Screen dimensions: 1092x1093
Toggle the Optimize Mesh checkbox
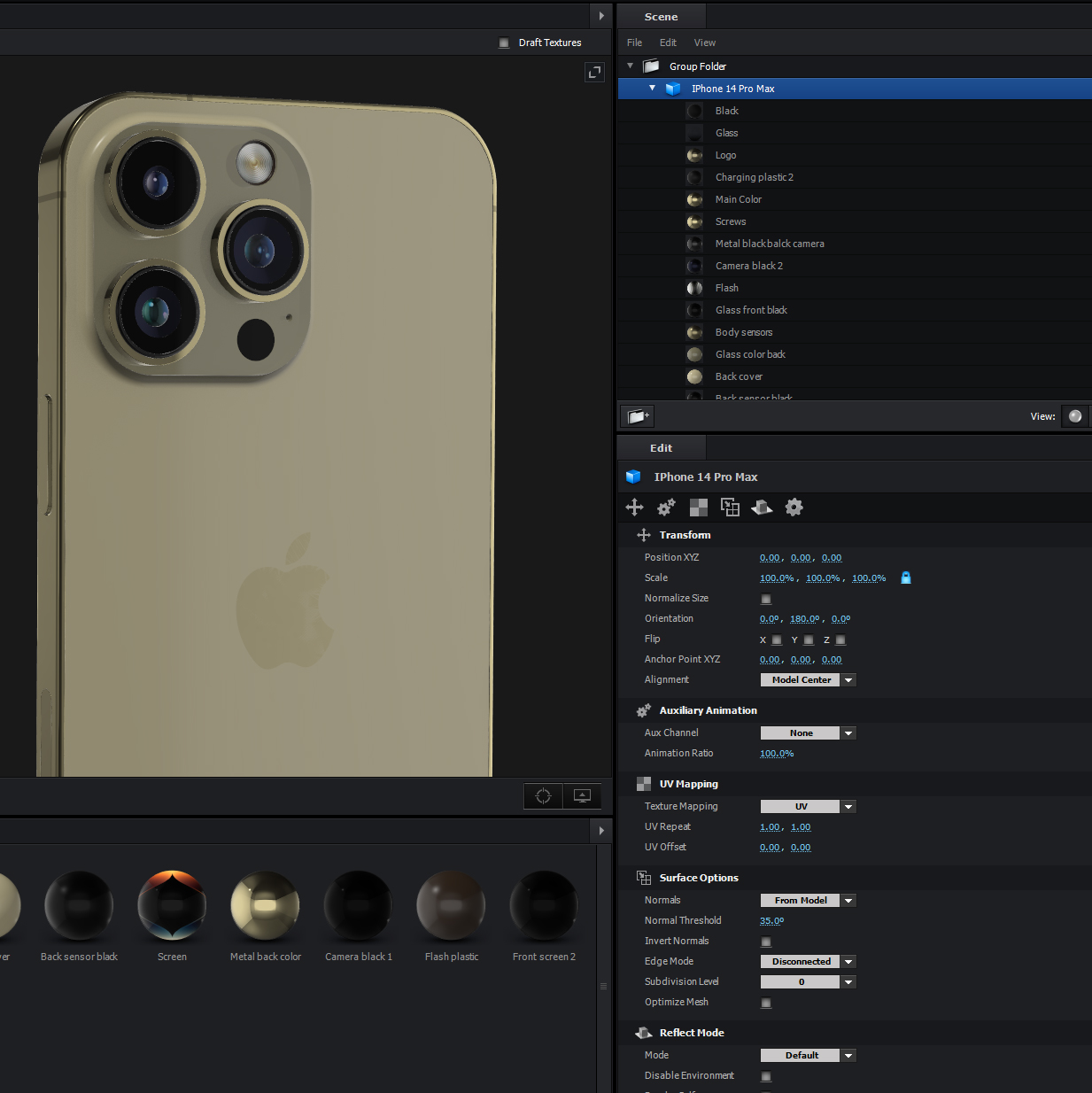766,1003
